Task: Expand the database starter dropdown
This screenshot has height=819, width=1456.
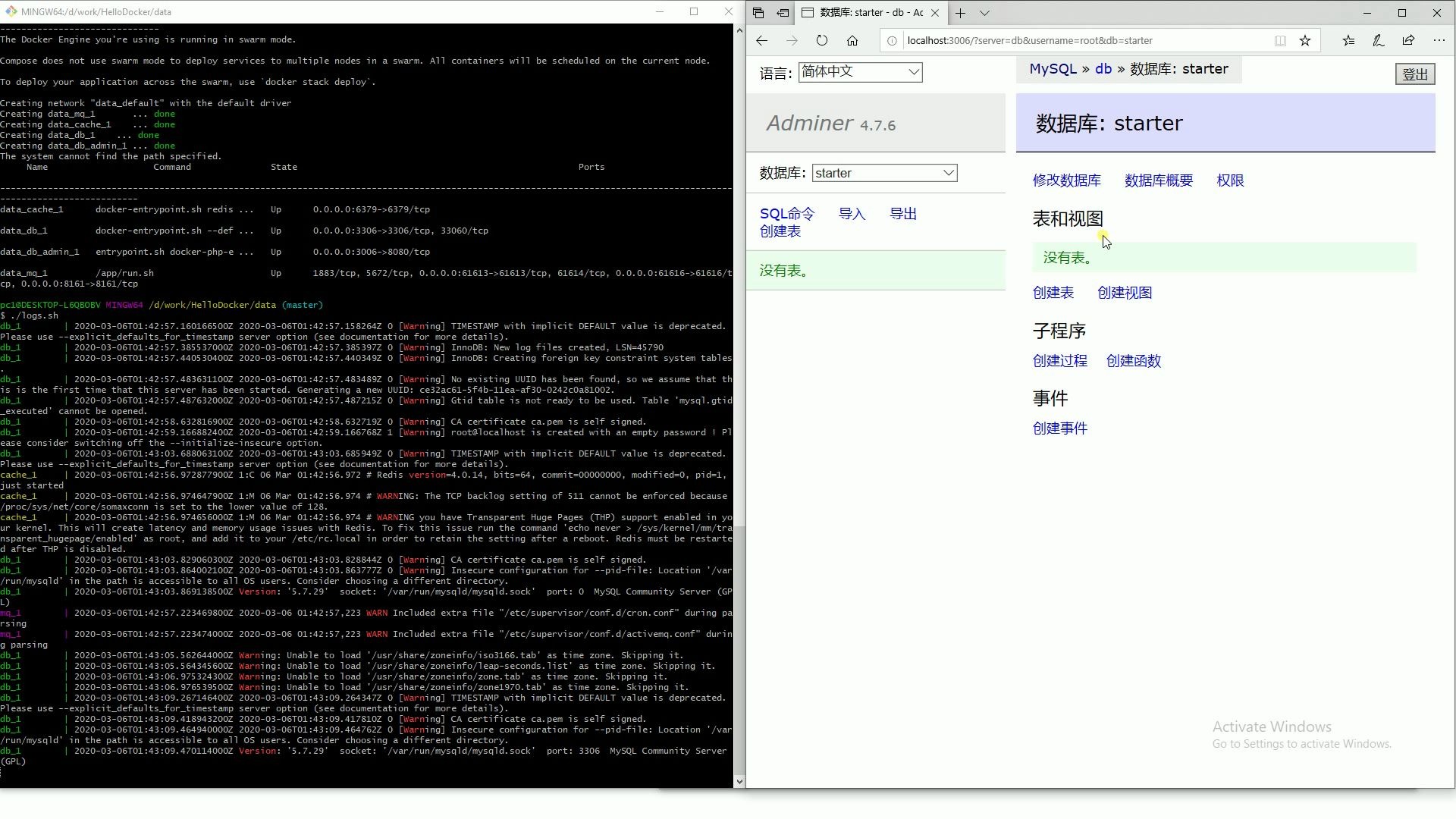Action: (884, 174)
